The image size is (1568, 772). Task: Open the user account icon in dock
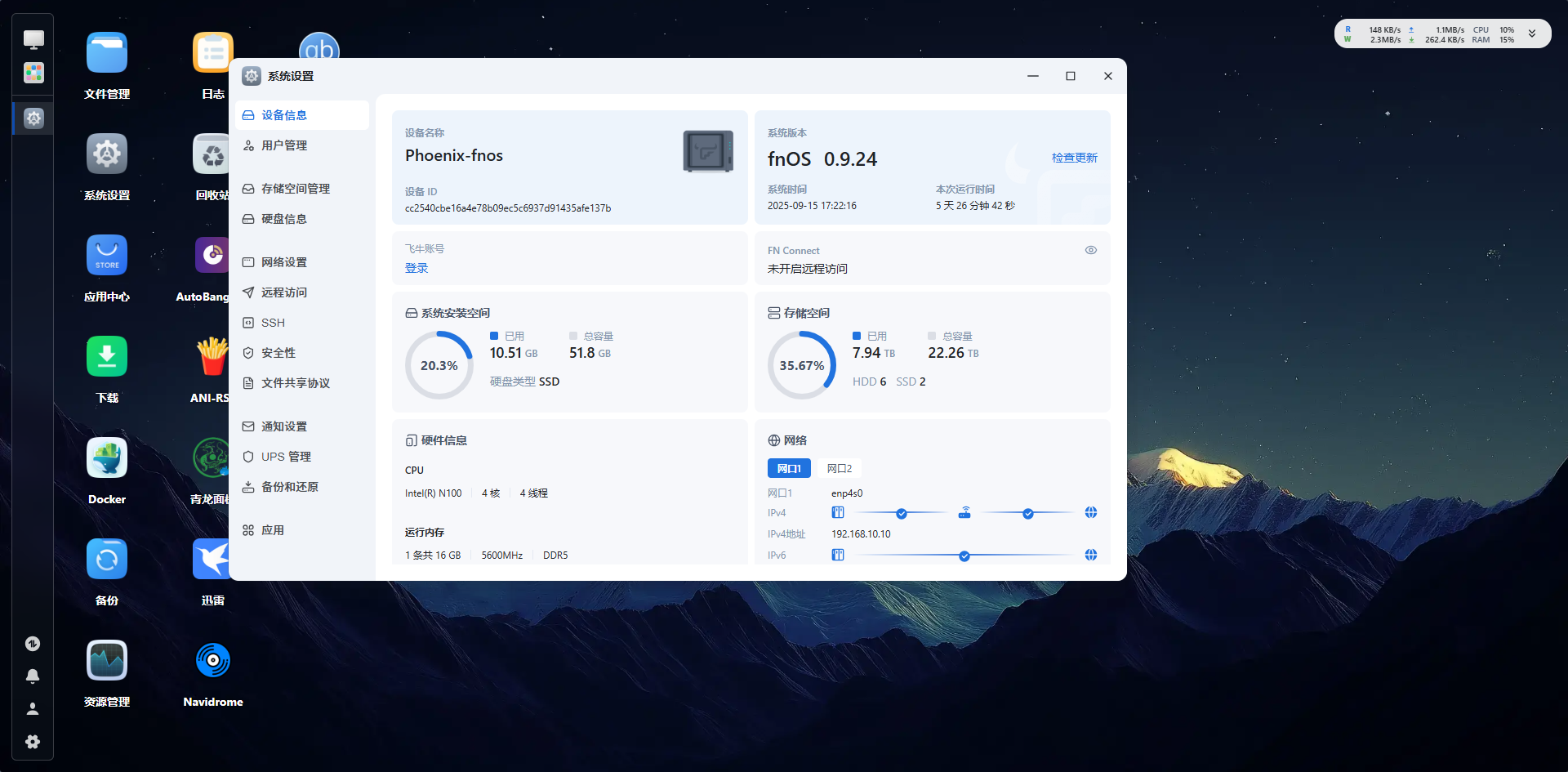33,709
